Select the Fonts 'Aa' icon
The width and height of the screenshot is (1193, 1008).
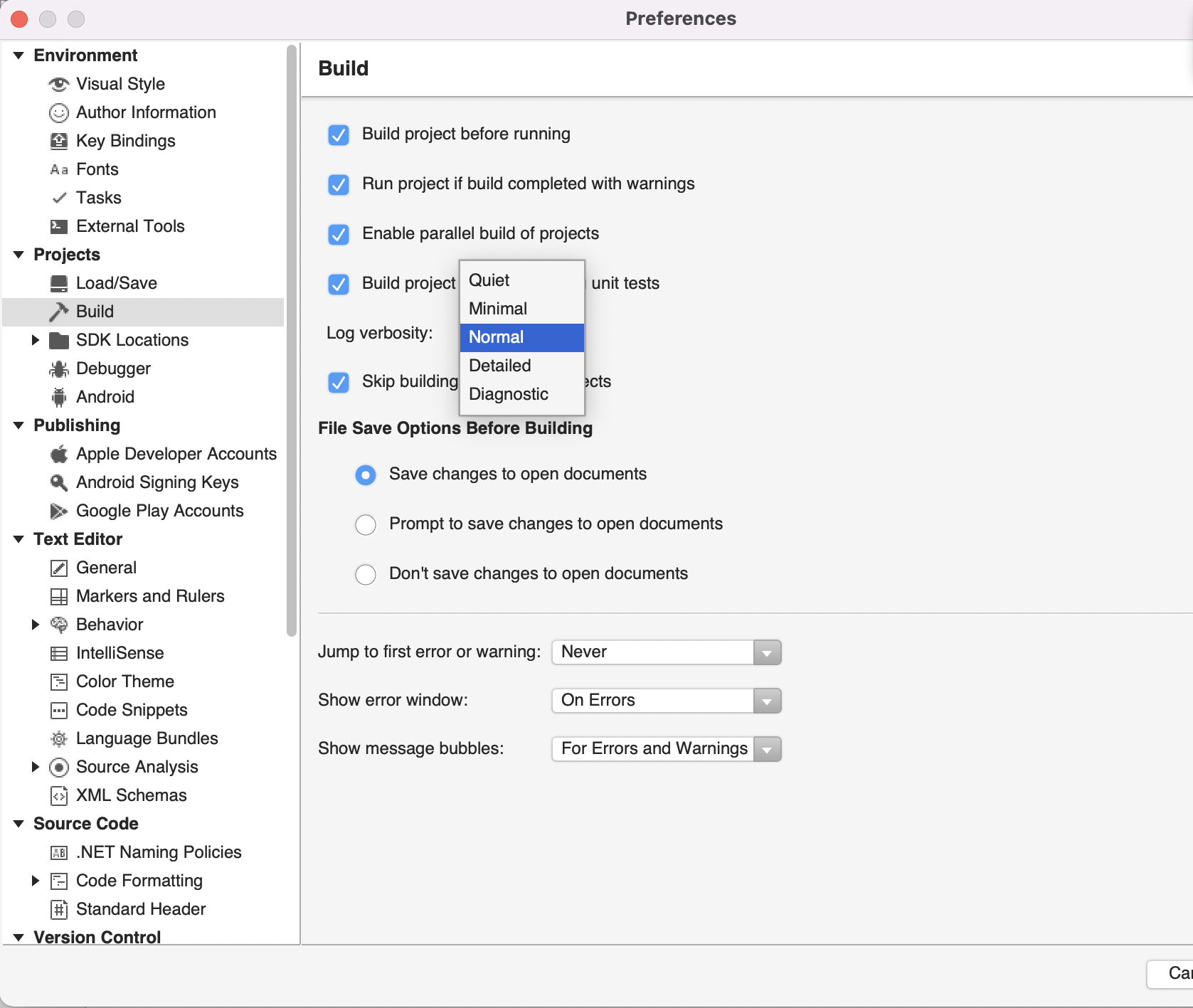tap(58, 169)
